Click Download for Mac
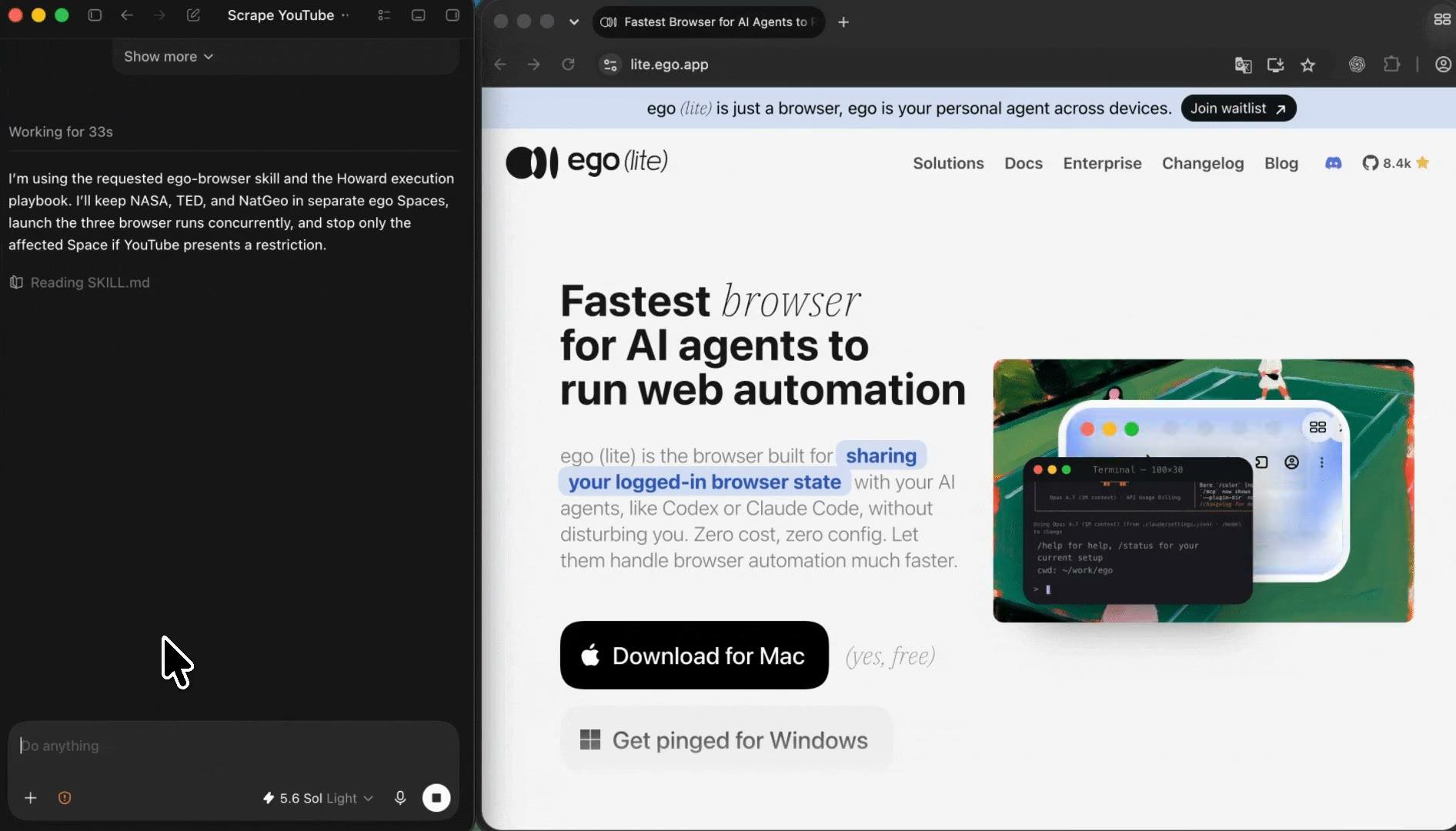This screenshot has width=1456, height=831. click(x=694, y=656)
